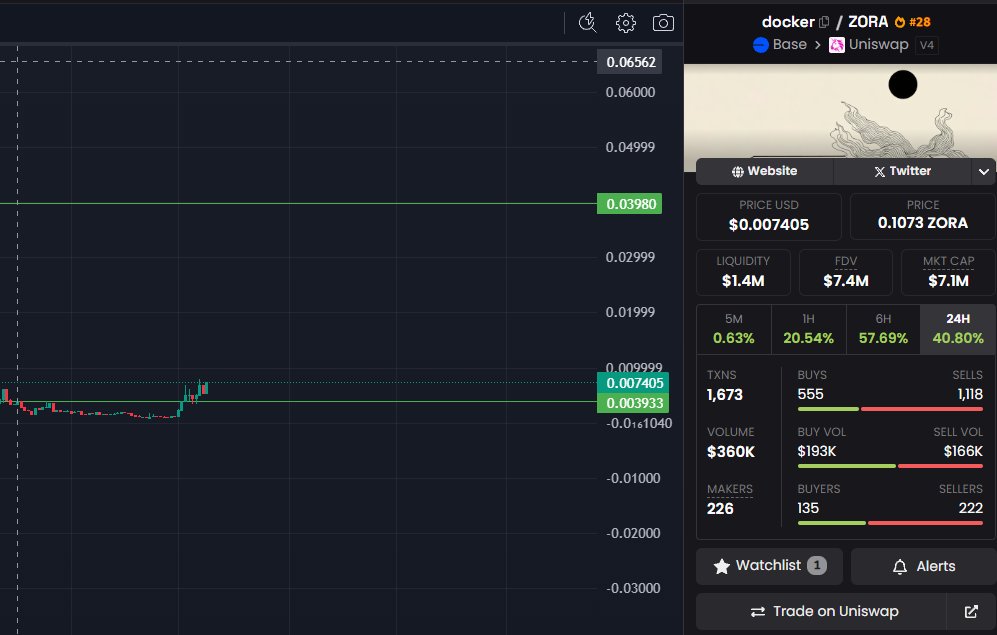This screenshot has width=997, height=635.
Task: Open the indicator quick search icon
Action: point(588,23)
